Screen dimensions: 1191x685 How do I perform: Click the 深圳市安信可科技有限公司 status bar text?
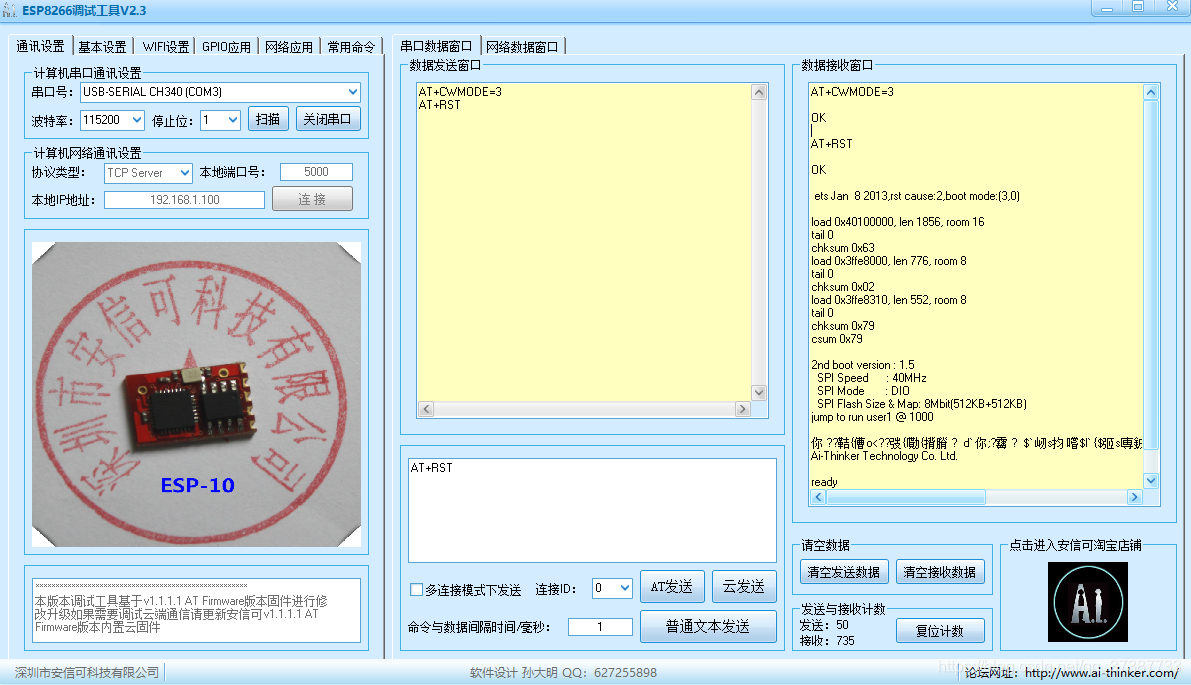click(87, 673)
